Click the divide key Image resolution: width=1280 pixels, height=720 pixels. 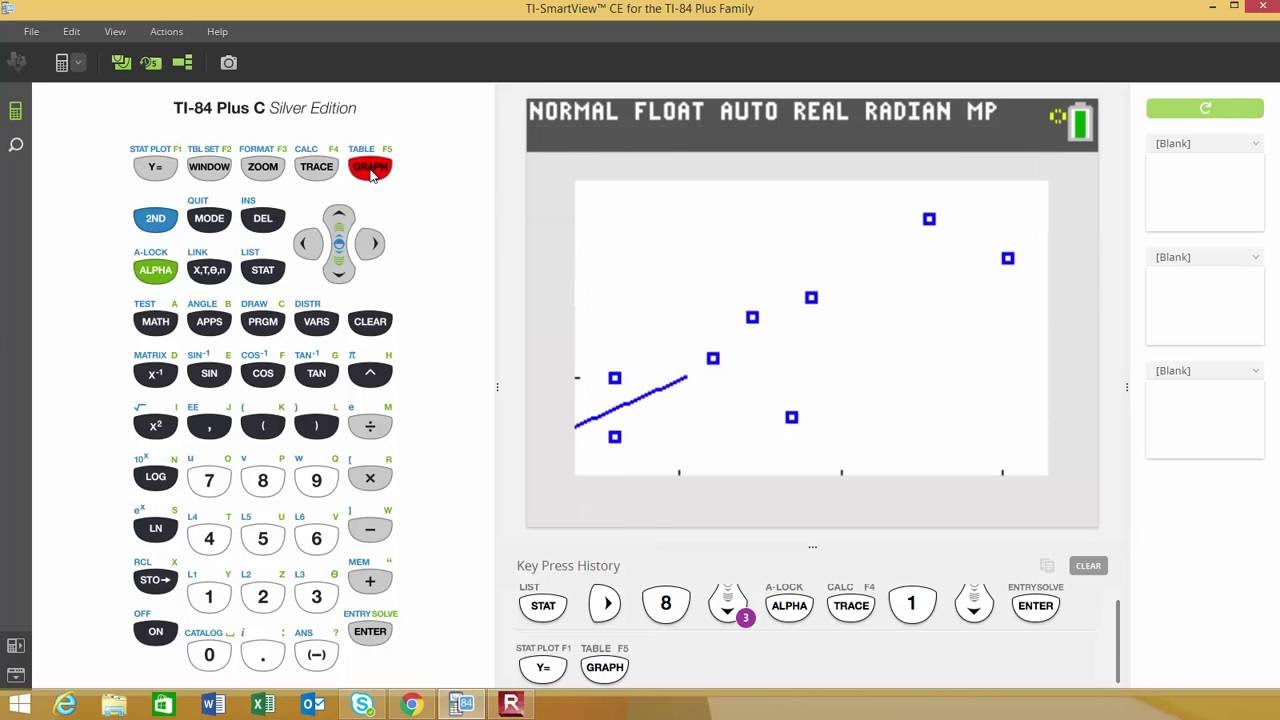coord(370,426)
